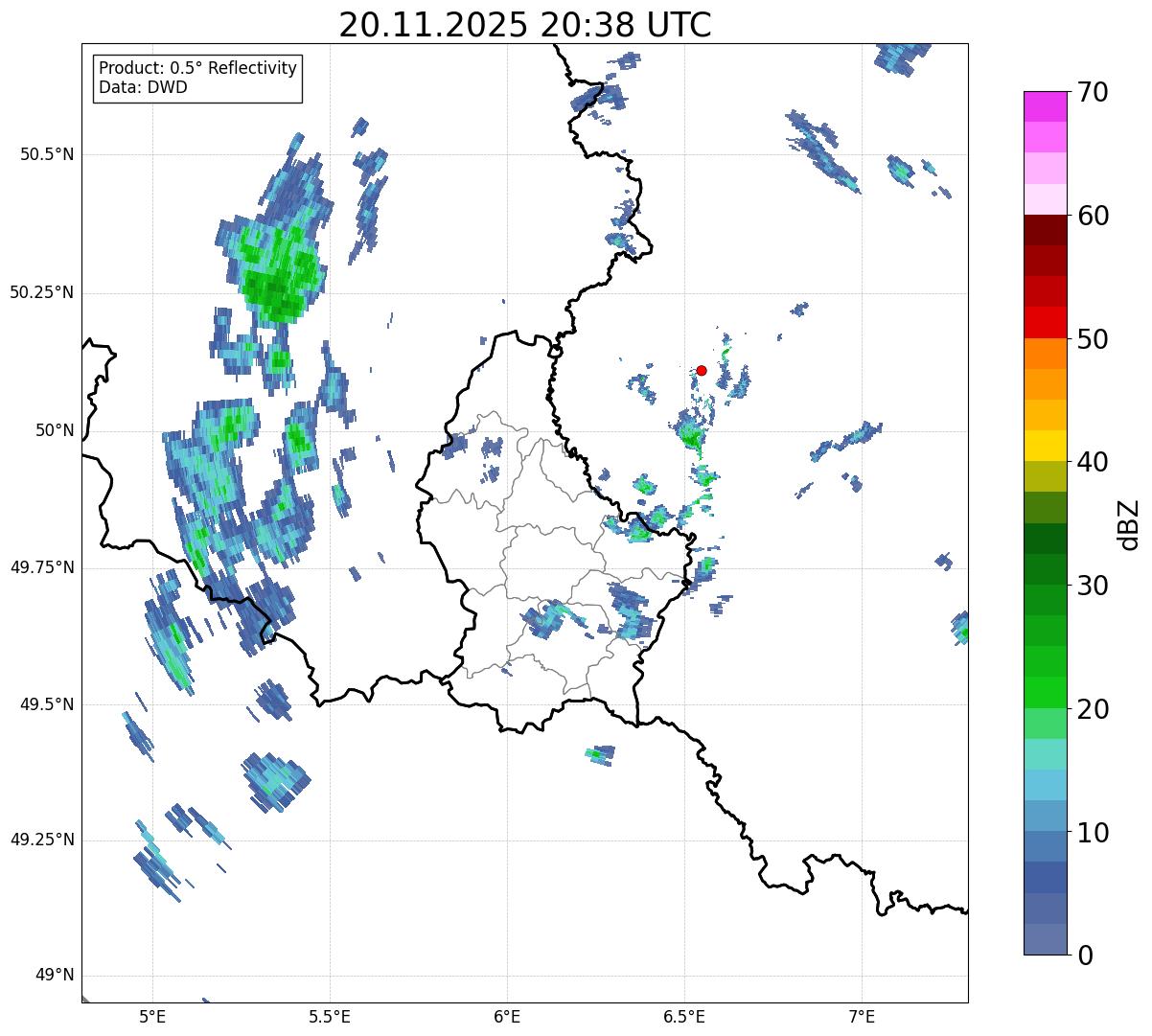
Task: Click the 40 tick on the colorbar
Action: coord(1093,462)
